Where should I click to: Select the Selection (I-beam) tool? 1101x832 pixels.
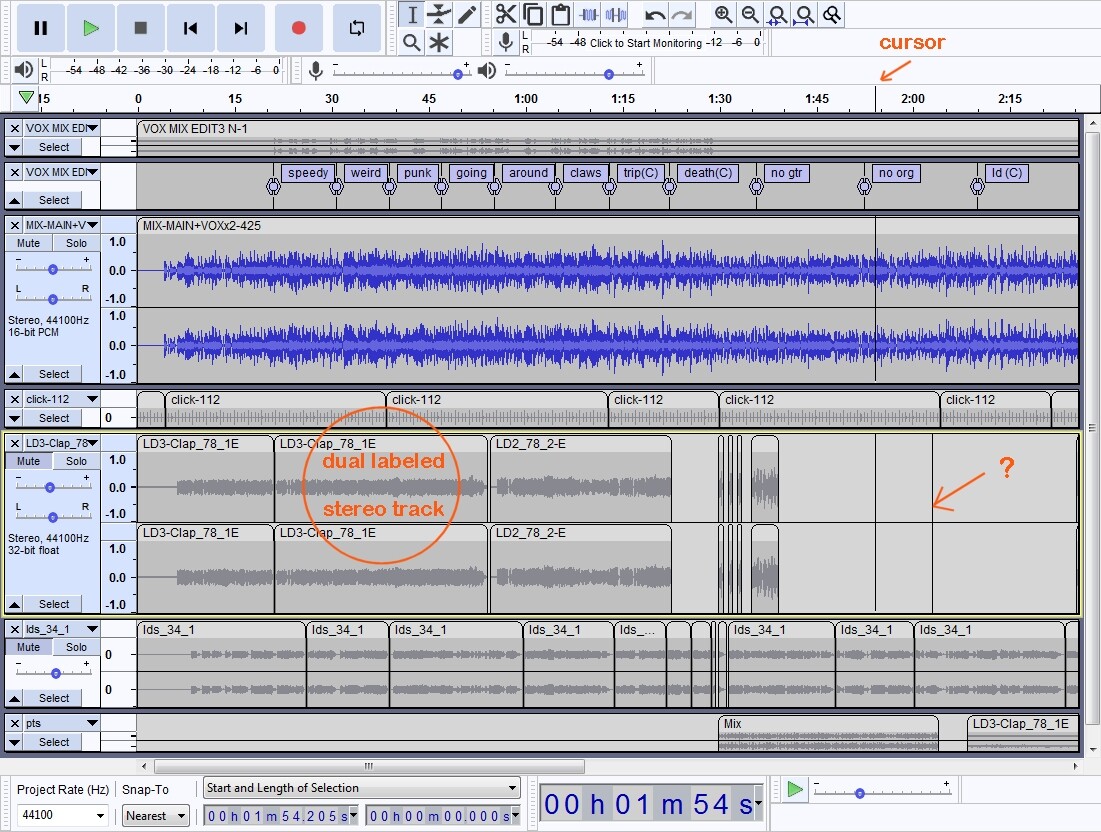pyautogui.click(x=412, y=15)
